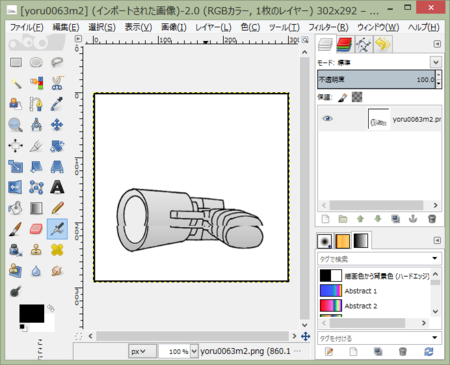Select the Ellipse Select tool
Image resolution: width=450 pixels, height=365 pixels.
click(36, 62)
